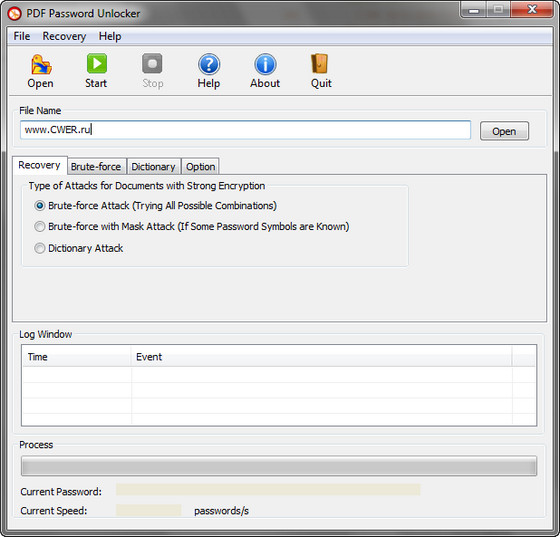
Task: Minimize the PDF Password Unlocker window
Action: coord(474,10)
